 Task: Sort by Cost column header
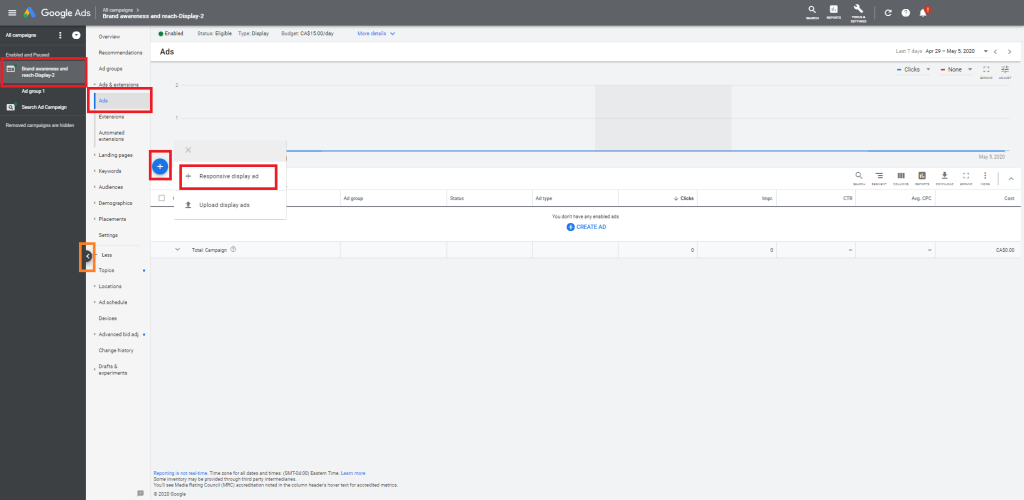coord(1009,198)
